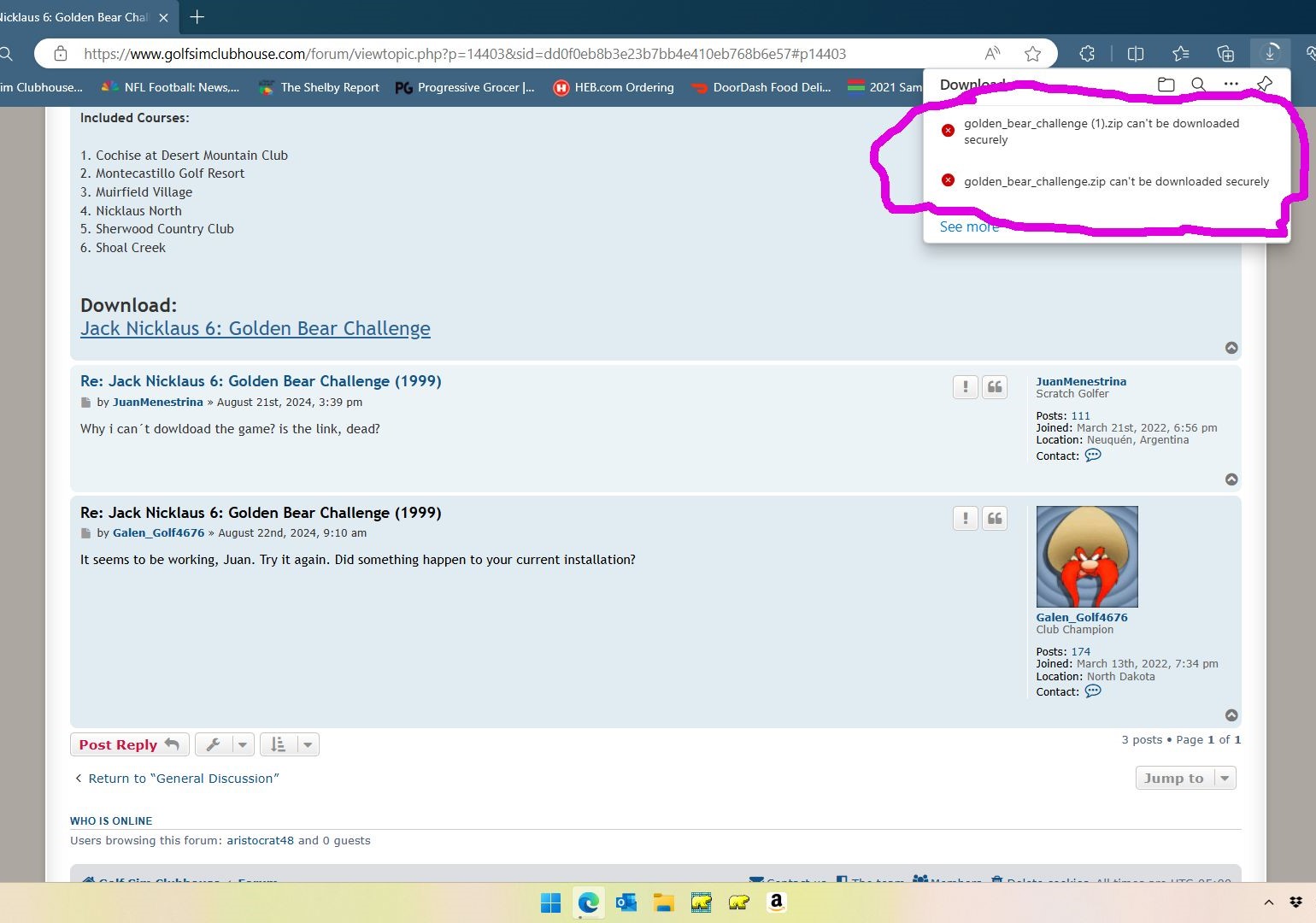Image resolution: width=1316 pixels, height=923 pixels.
Task: Expand topic tools wrench dropdown
Action: [x=224, y=744]
